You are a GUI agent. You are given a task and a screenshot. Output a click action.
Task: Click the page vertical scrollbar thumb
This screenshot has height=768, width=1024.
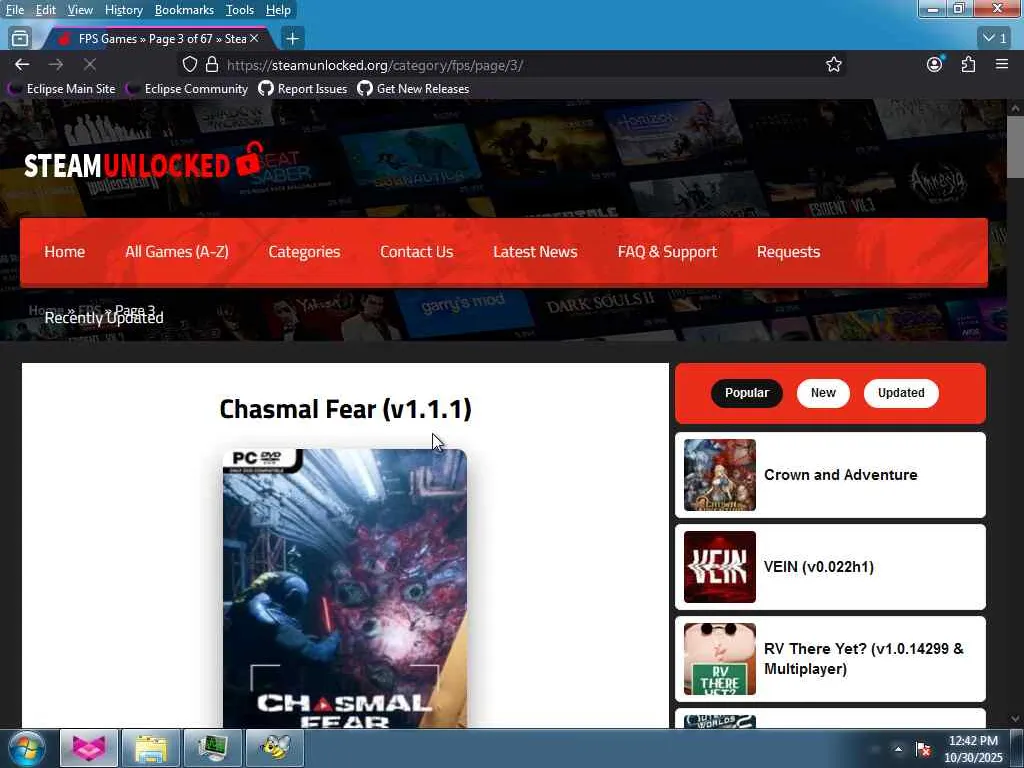(x=1015, y=147)
